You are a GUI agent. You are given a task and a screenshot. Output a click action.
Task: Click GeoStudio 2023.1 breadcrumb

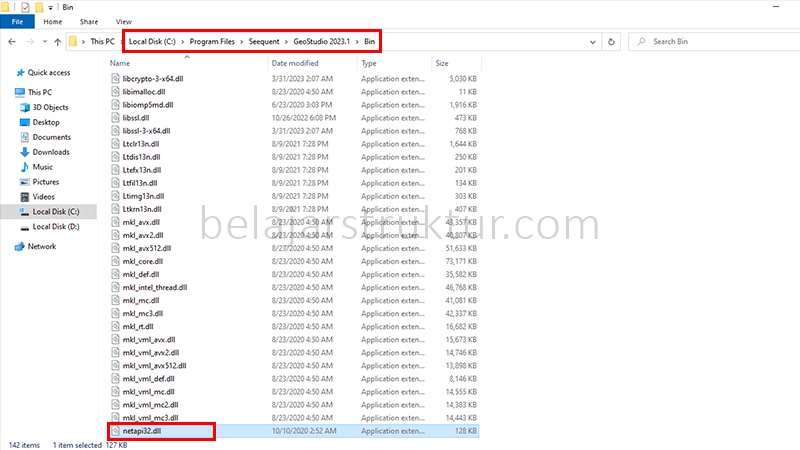(x=321, y=41)
